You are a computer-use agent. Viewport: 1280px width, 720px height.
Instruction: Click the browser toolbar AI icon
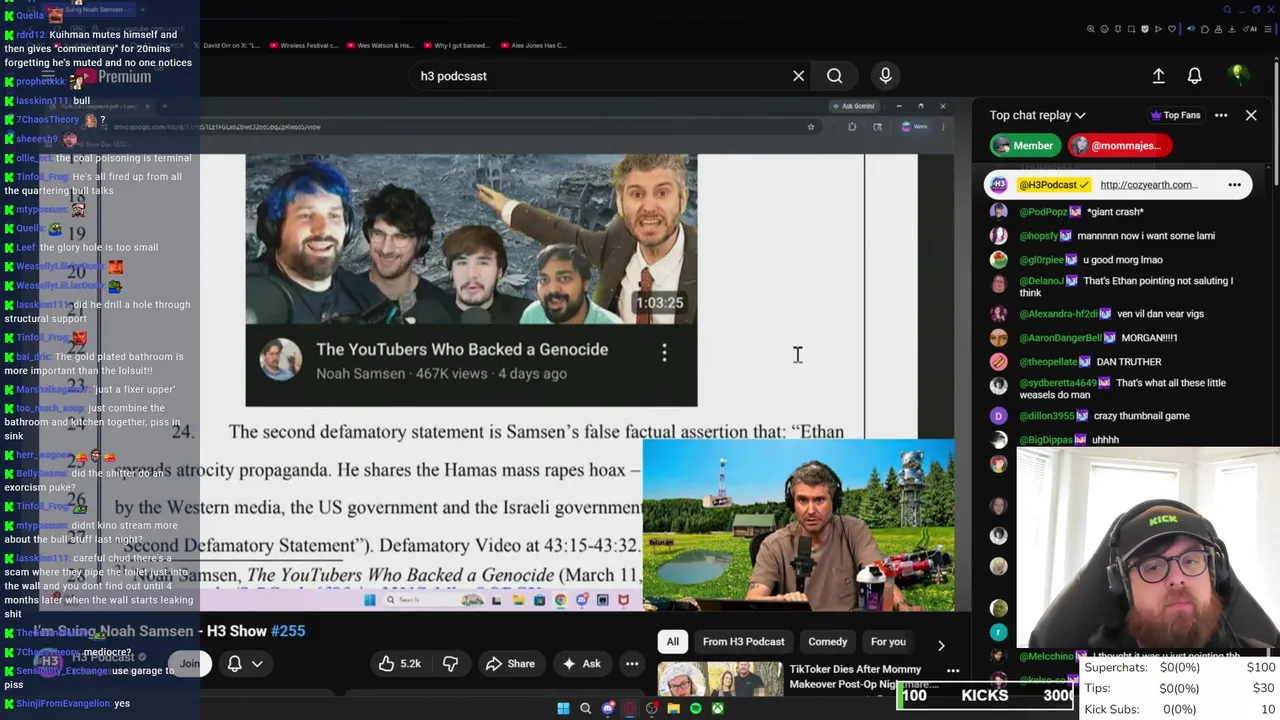click(1250, 29)
